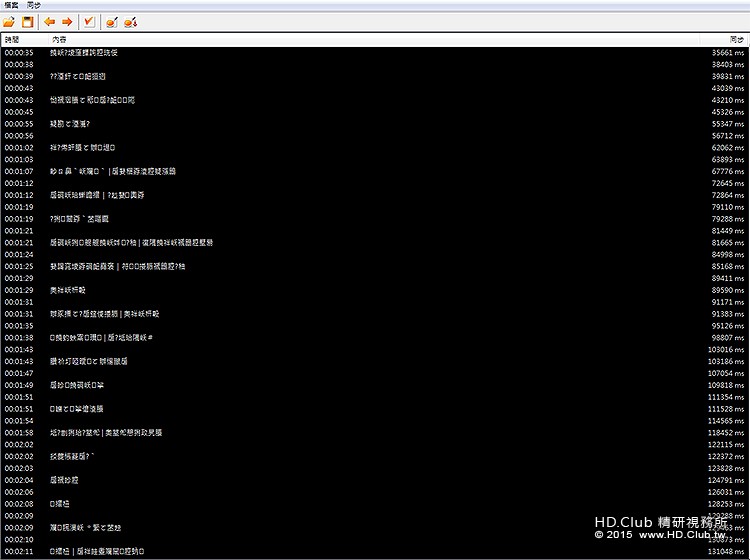Click the 122372 ms sync value
The width and height of the screenshot is (750, 560).
(726, 457)
